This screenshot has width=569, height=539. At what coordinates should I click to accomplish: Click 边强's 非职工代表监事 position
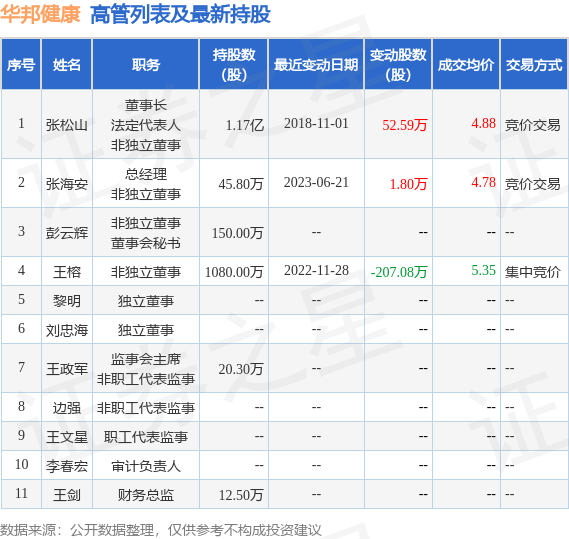click(146, 408)
